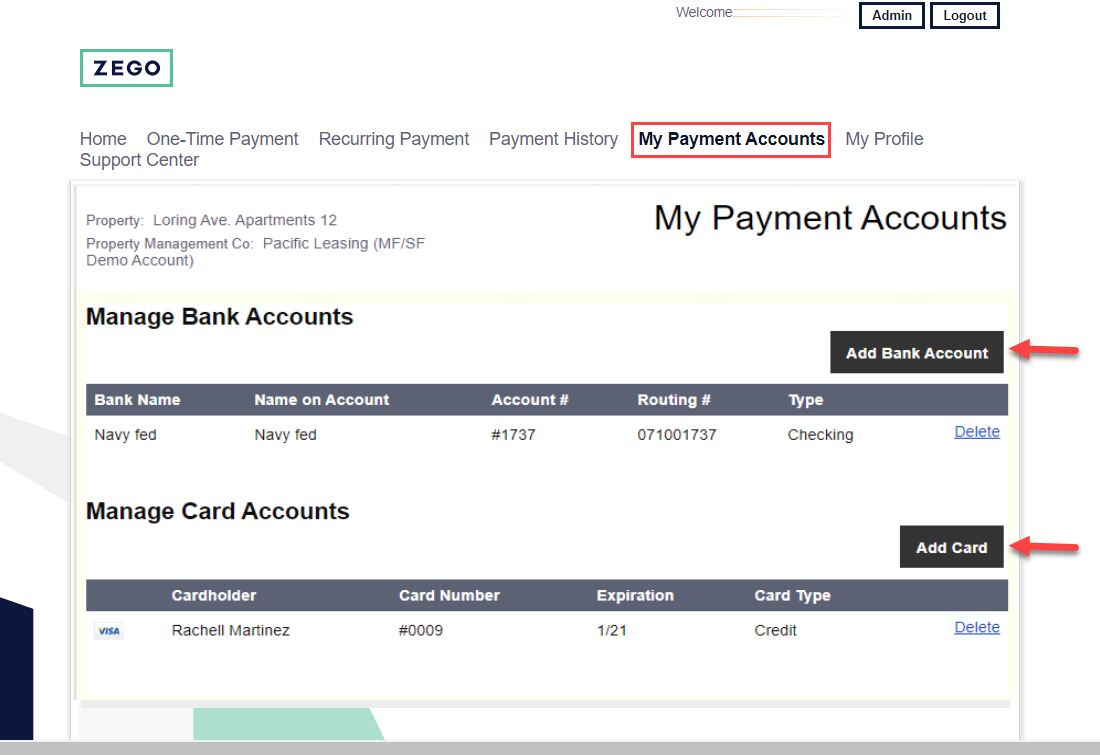
Task: Click the Add Card button
Action: click(x=951, y=547)
